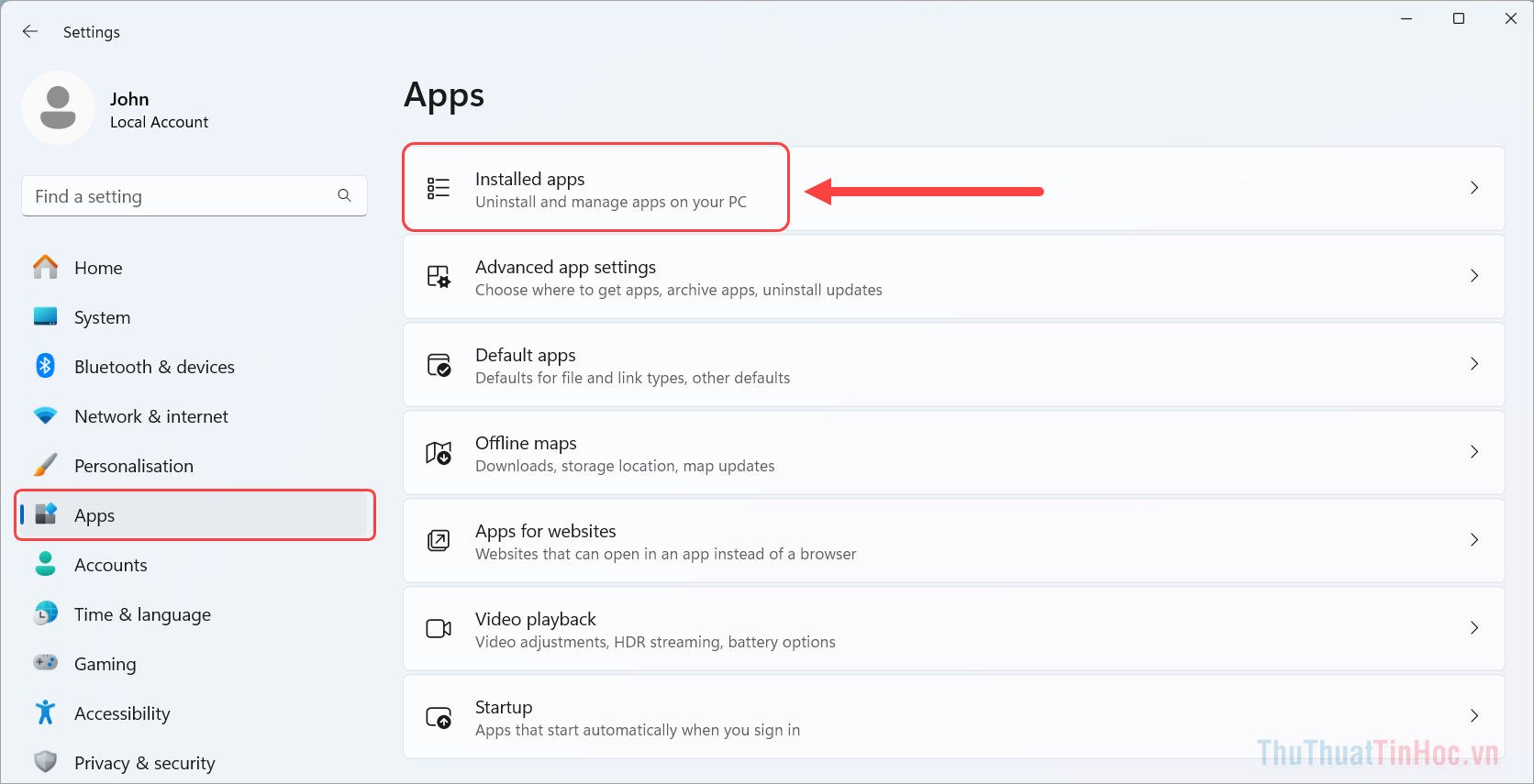The image size is (1534, 784).
Task: Open Privacy & security category
Action: 195,763
